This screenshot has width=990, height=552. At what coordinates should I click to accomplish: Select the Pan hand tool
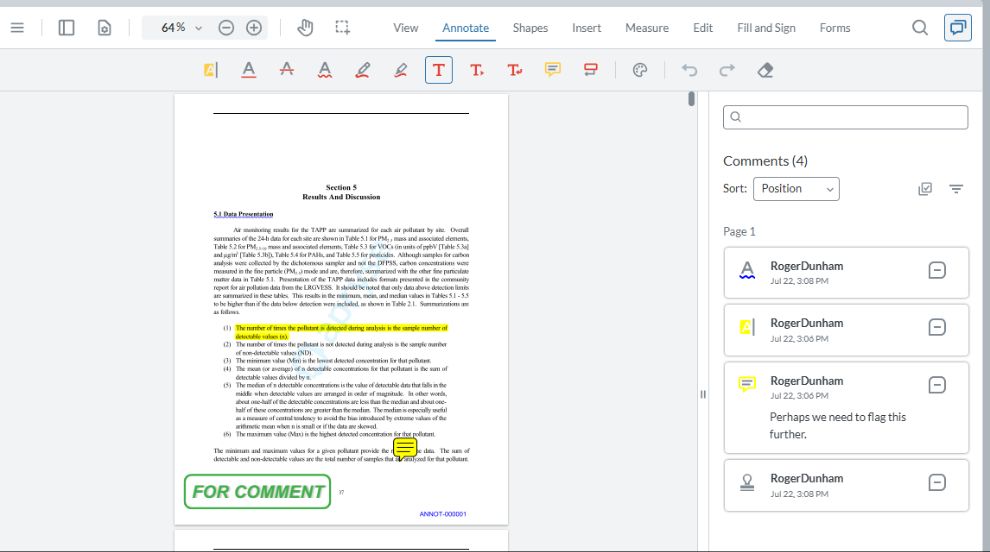pyautogui.click(x=305, y=28)
